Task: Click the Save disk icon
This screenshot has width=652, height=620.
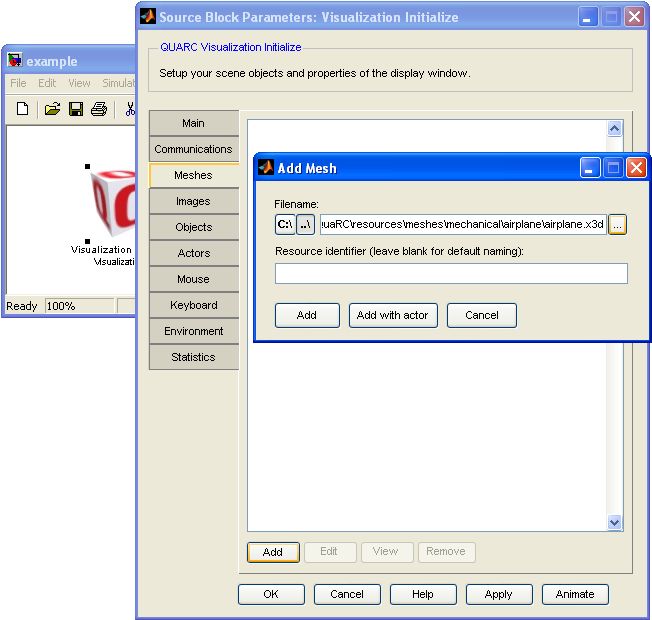Action: click(75, 109)
